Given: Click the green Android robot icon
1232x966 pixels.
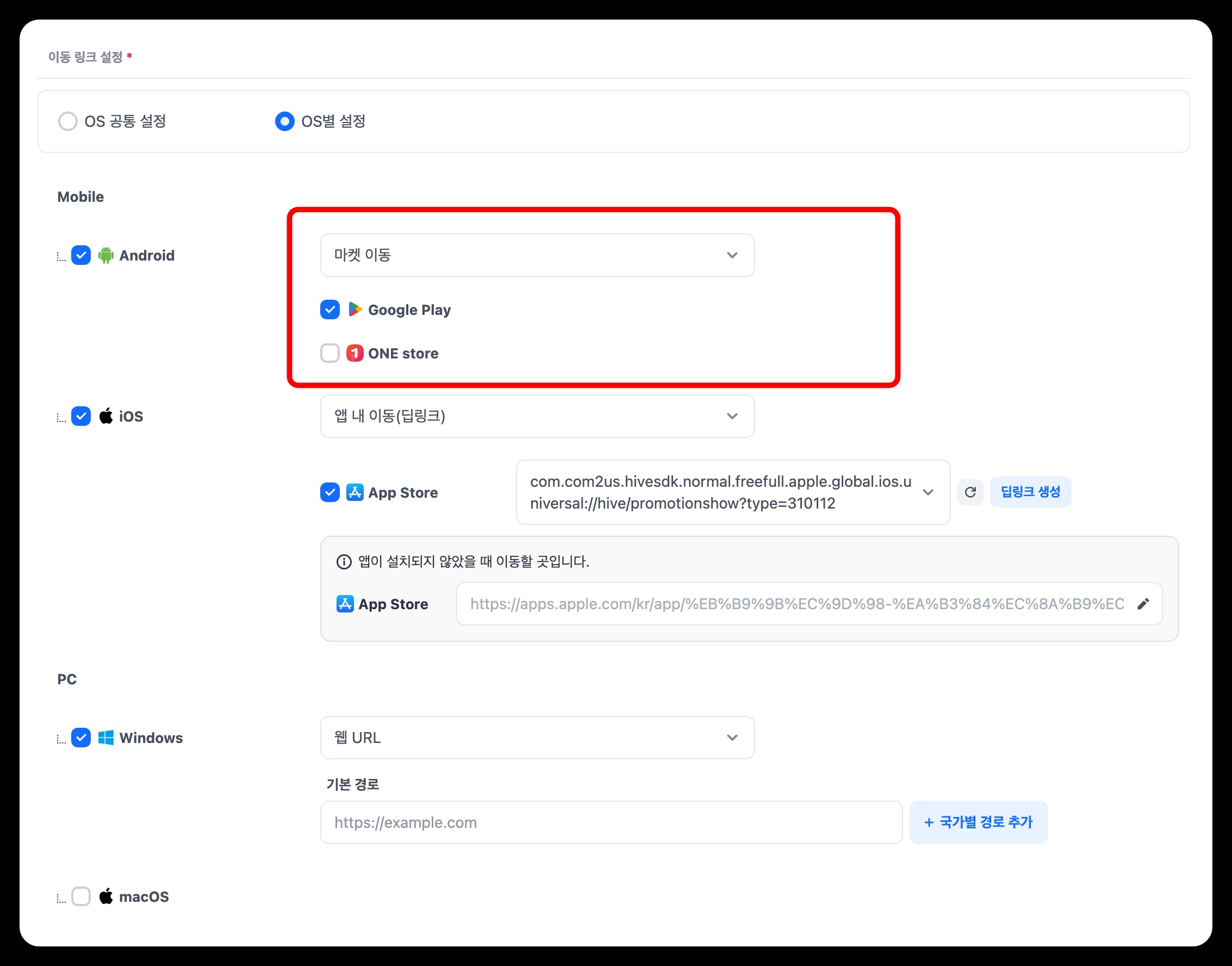Looking at the screenshot, I should 105,256.
